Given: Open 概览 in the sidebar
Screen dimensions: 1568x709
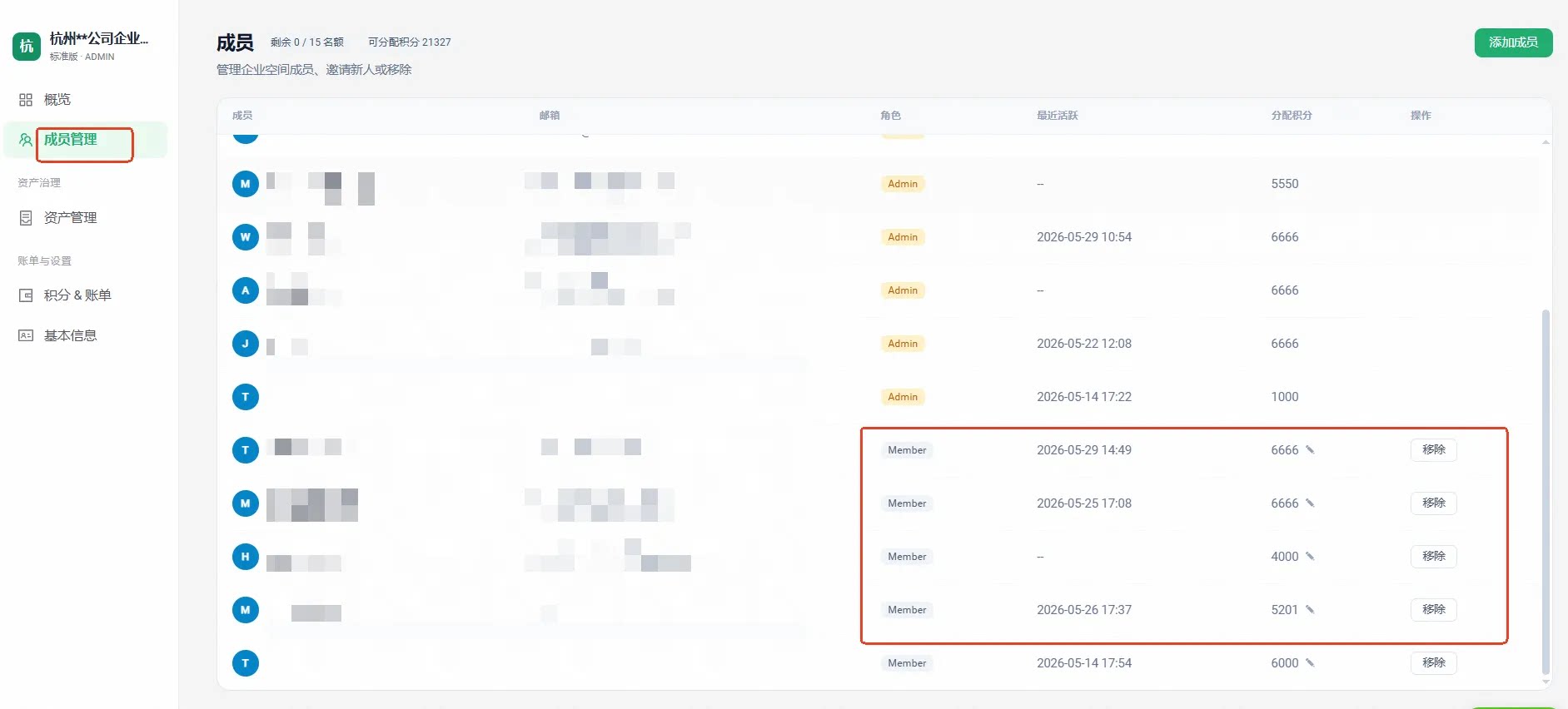Looking at the screenshot, I should (57, 100).
